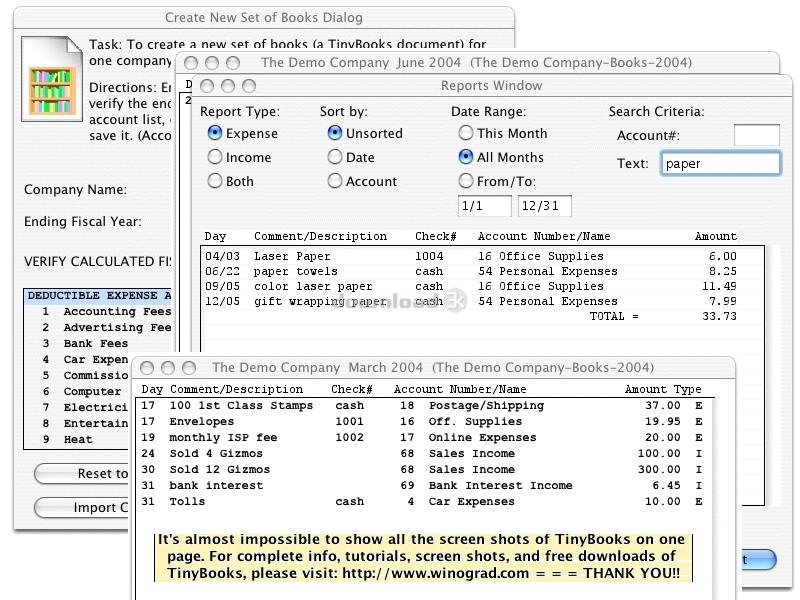
Task: Focus the Text field containing "paper"
Action: pos(720,164)
